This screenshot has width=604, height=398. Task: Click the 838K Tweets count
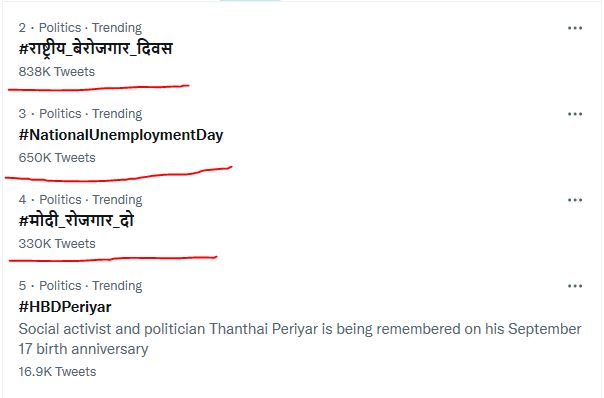[x=57, y=72]
